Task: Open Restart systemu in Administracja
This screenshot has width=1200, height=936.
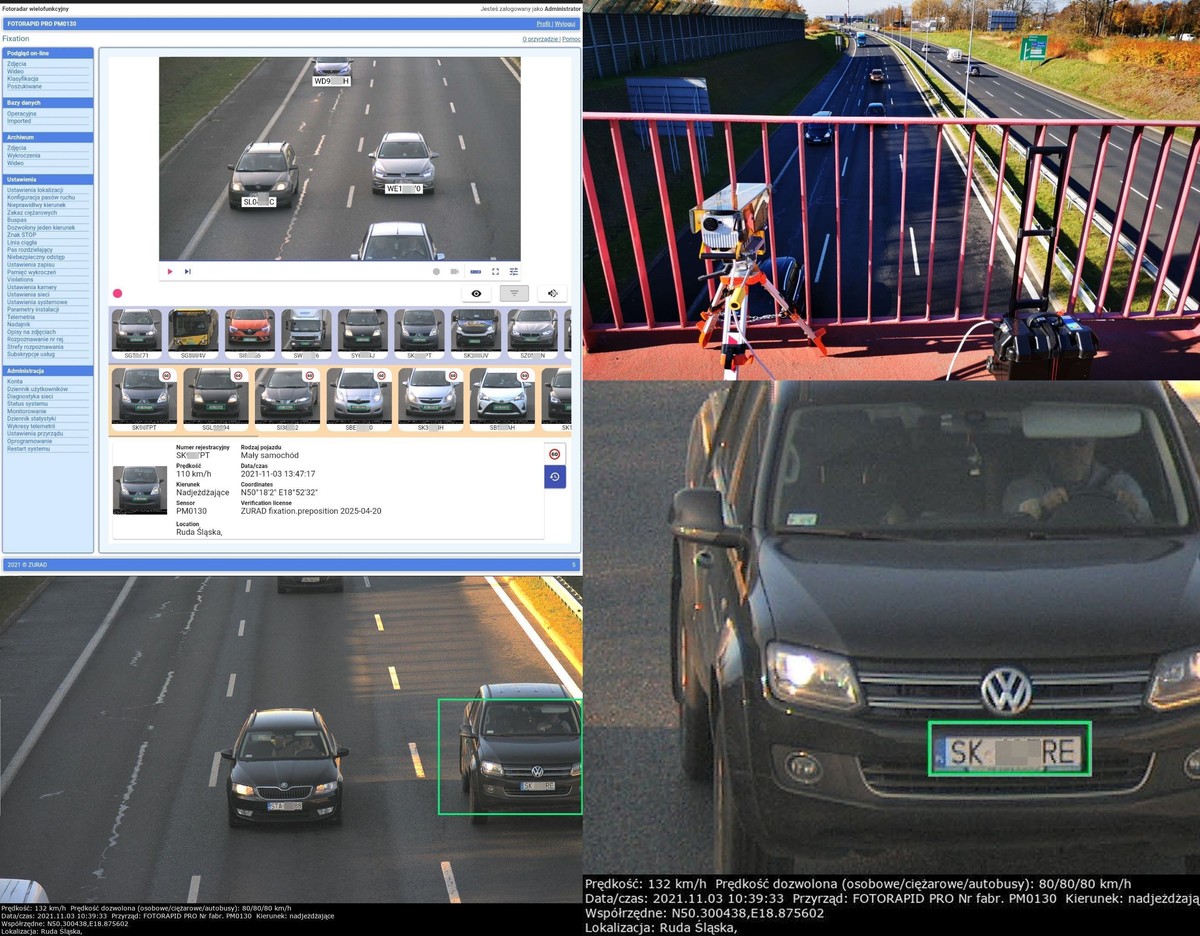Action: pos(28,448)
